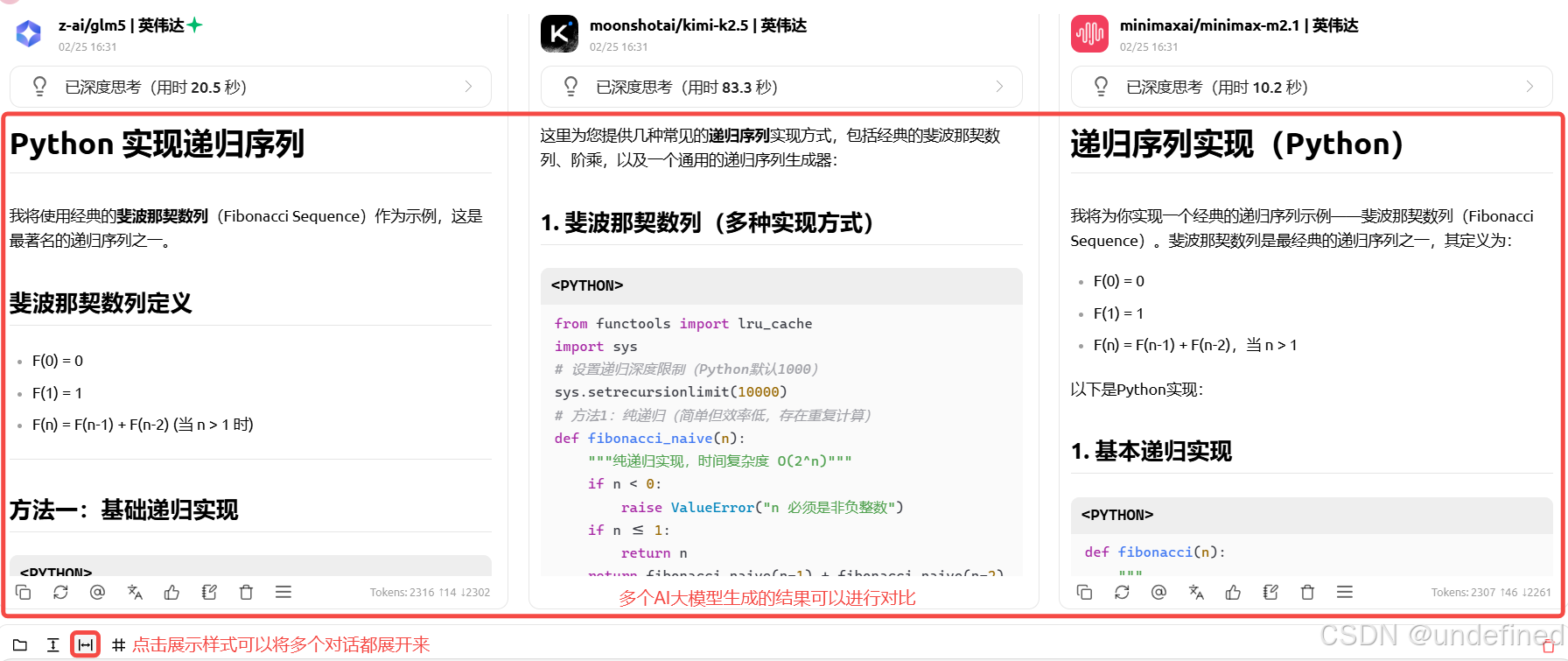
Task: Click the horizontal expand layout icon
Action: click(x=86, y=645)
